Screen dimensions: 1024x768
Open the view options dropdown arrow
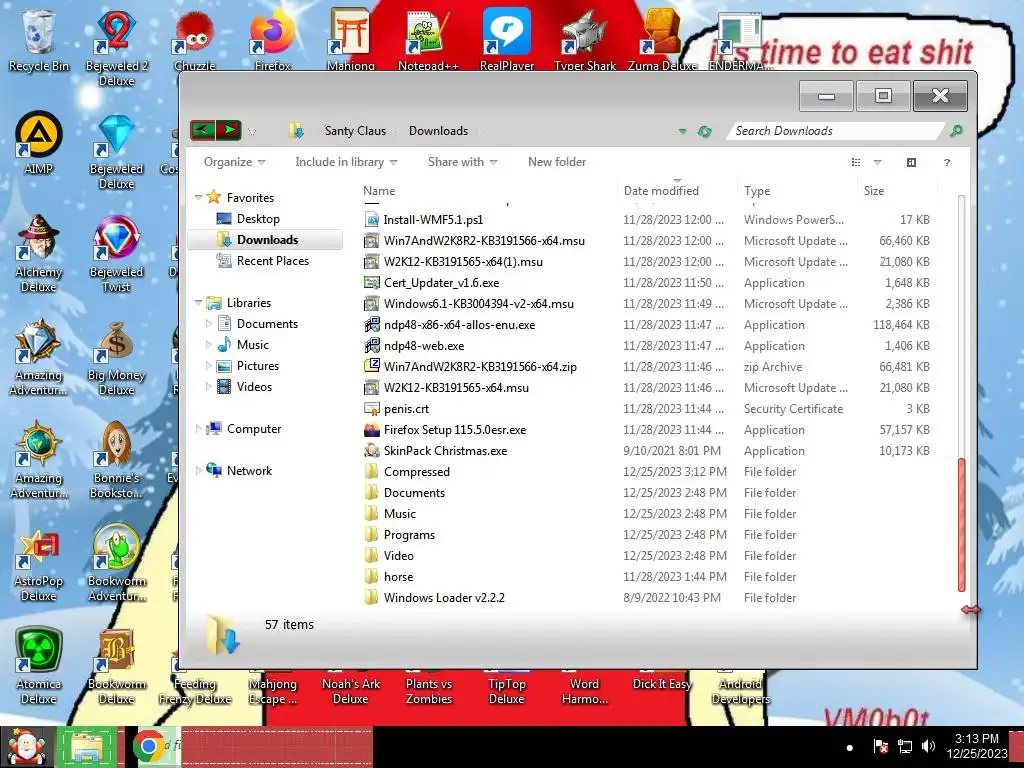[x=877, y=162]
